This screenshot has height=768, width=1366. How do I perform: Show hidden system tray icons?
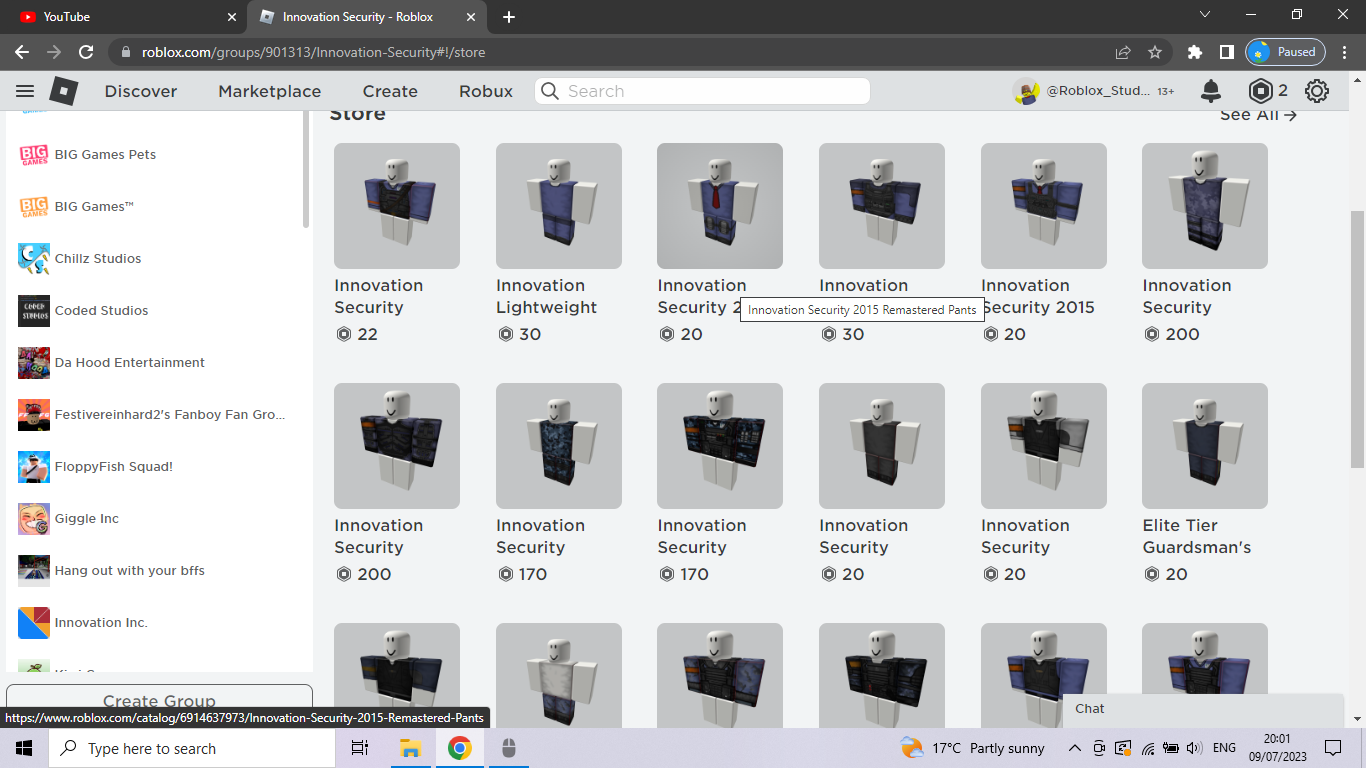(1075, 748)
